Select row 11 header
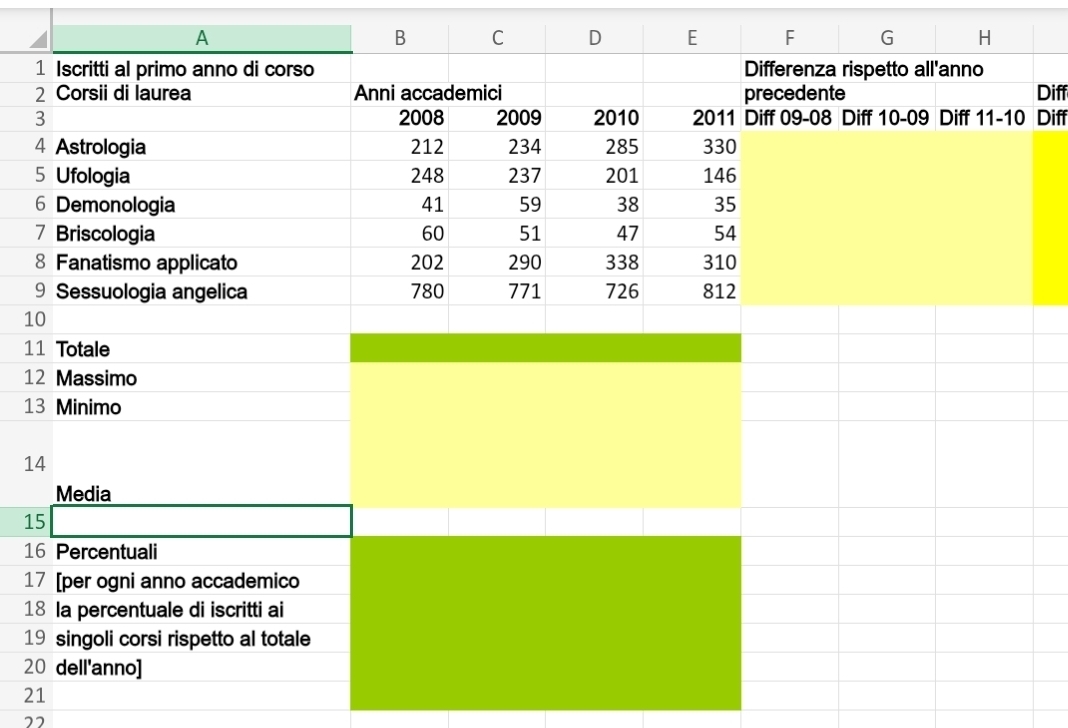1068x728 pixels. (x=35, y=349)
